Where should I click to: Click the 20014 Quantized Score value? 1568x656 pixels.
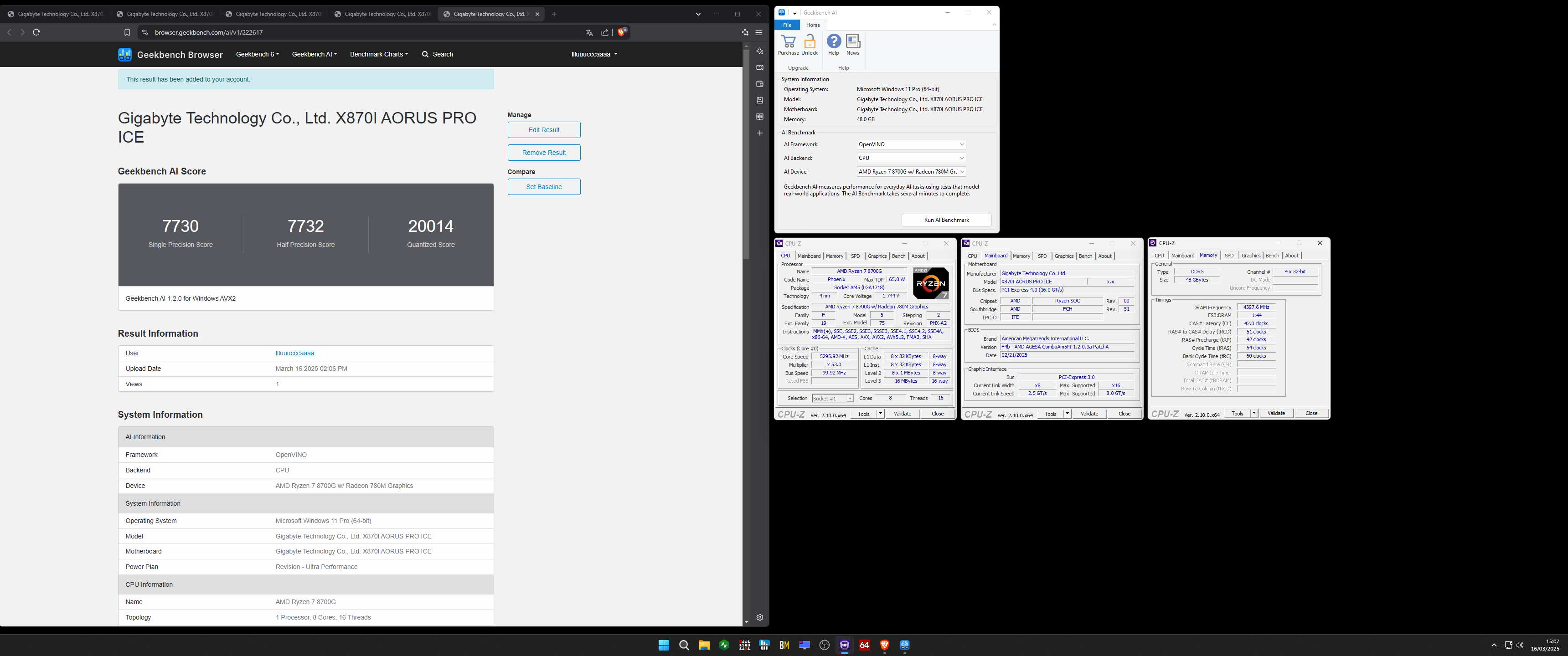[x=431, y=226]
